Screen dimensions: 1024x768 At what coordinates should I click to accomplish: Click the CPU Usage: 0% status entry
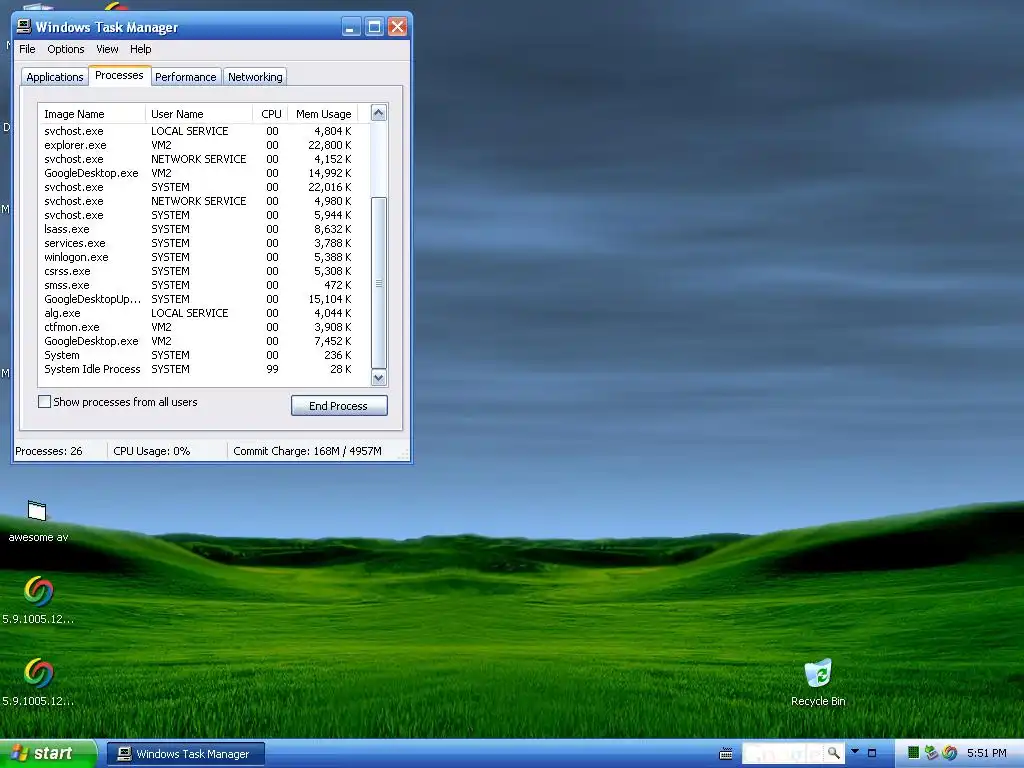coord(152,451)
